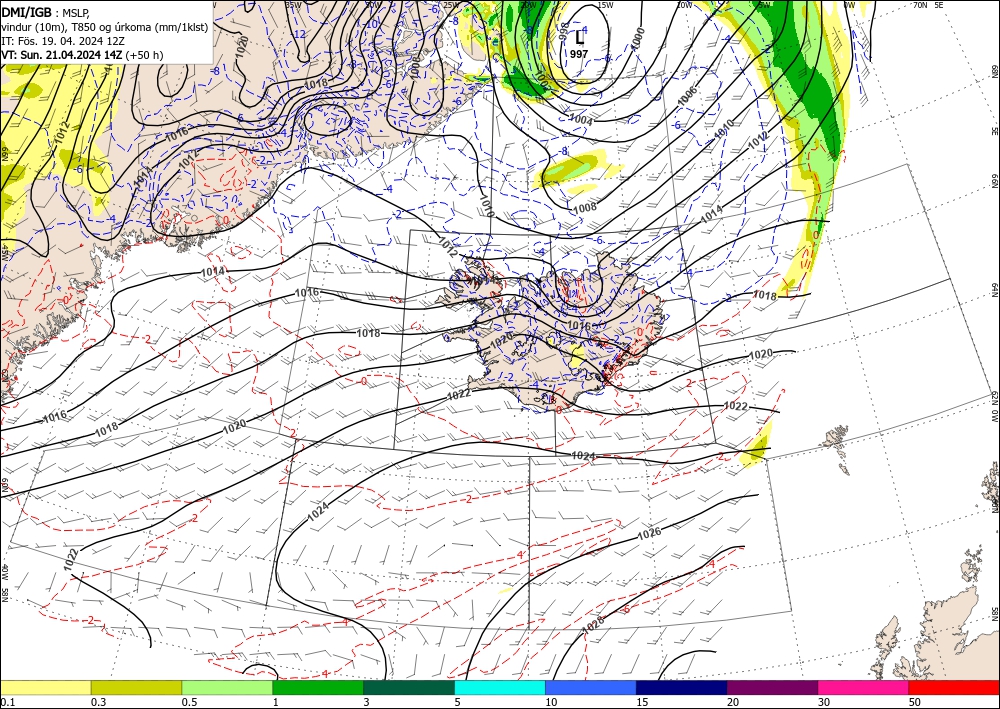The height and width of the screenshot is (709, 1000).
Task: Click the '997' central pressure value
Action: point(579,54)
